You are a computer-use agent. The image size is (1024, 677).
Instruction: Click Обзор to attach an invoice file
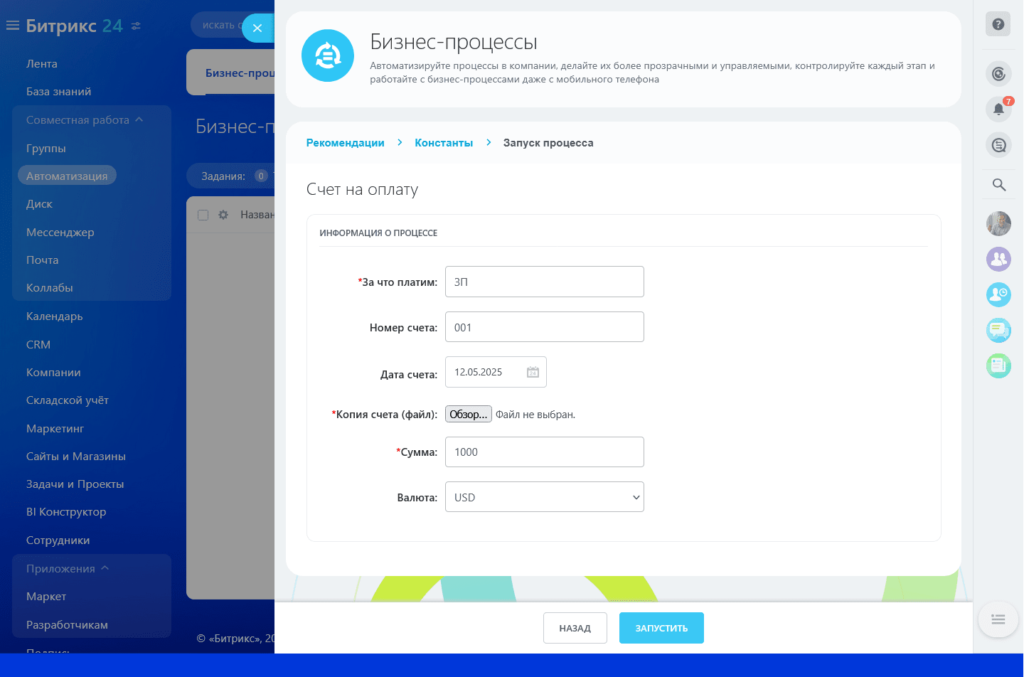click(468, 413)
